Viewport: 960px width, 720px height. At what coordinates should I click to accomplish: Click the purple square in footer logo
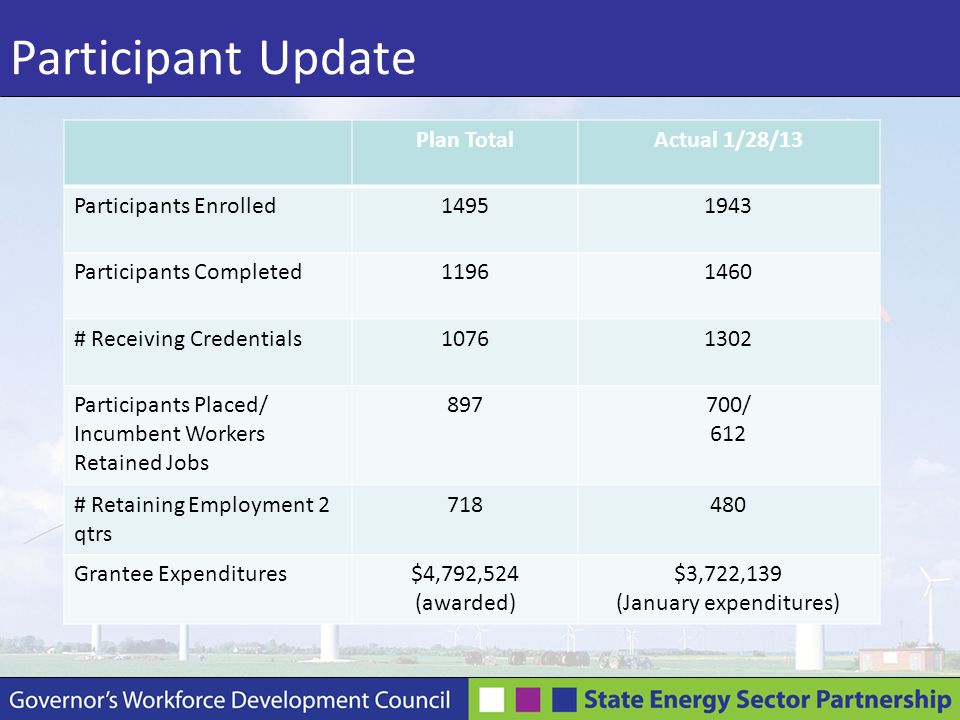pos(528,700)
